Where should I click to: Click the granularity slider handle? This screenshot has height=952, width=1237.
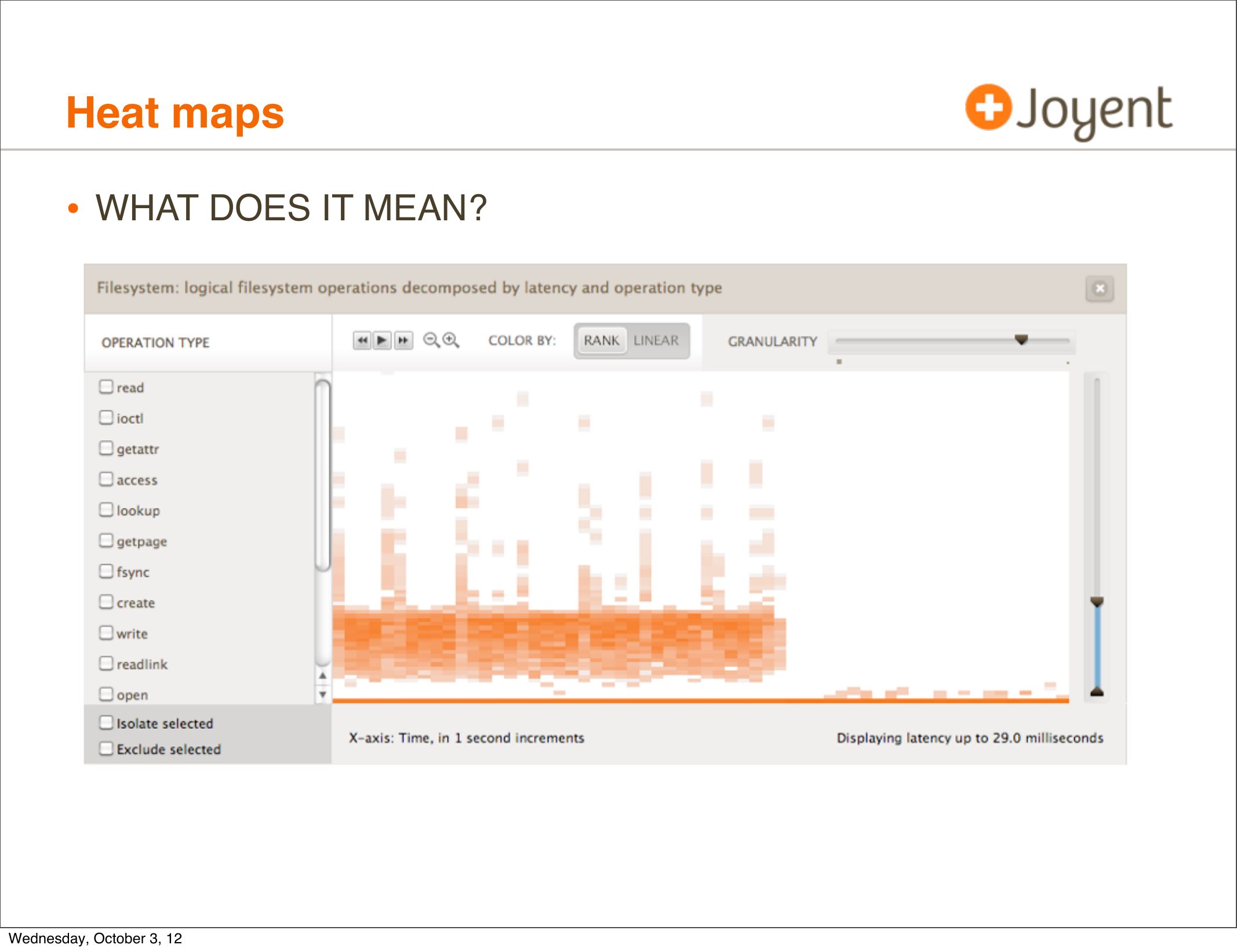coord(1021,340)
